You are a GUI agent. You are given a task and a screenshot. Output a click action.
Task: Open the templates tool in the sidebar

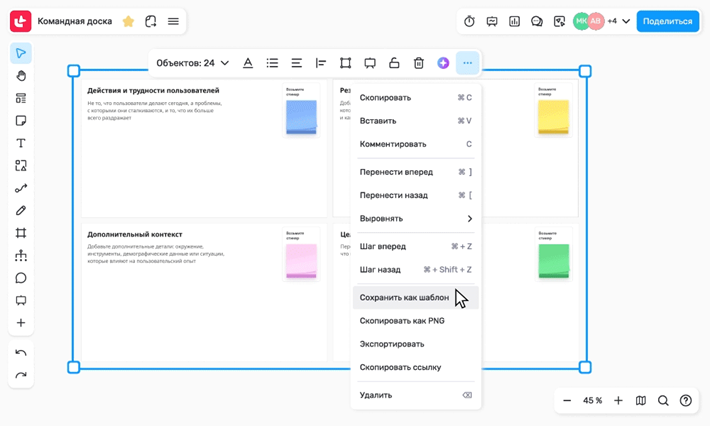coord(21,98)
